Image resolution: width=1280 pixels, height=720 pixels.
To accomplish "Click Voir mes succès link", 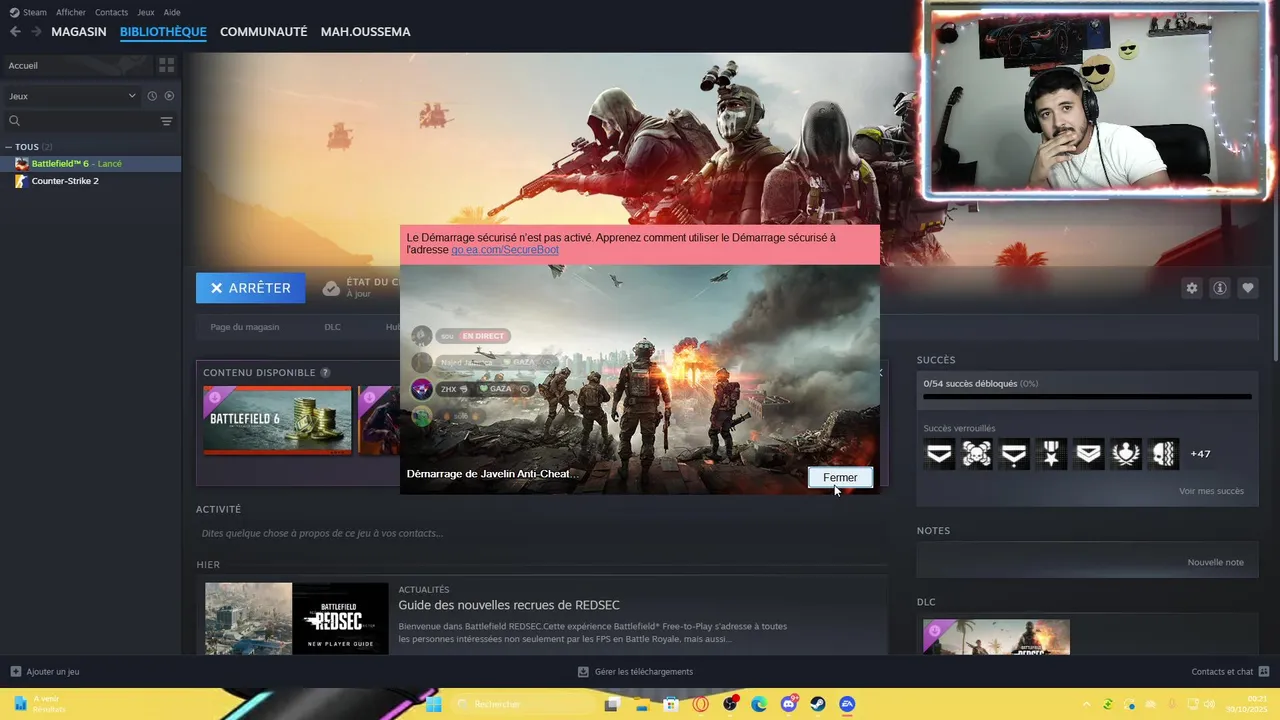I will (1211, 491).
